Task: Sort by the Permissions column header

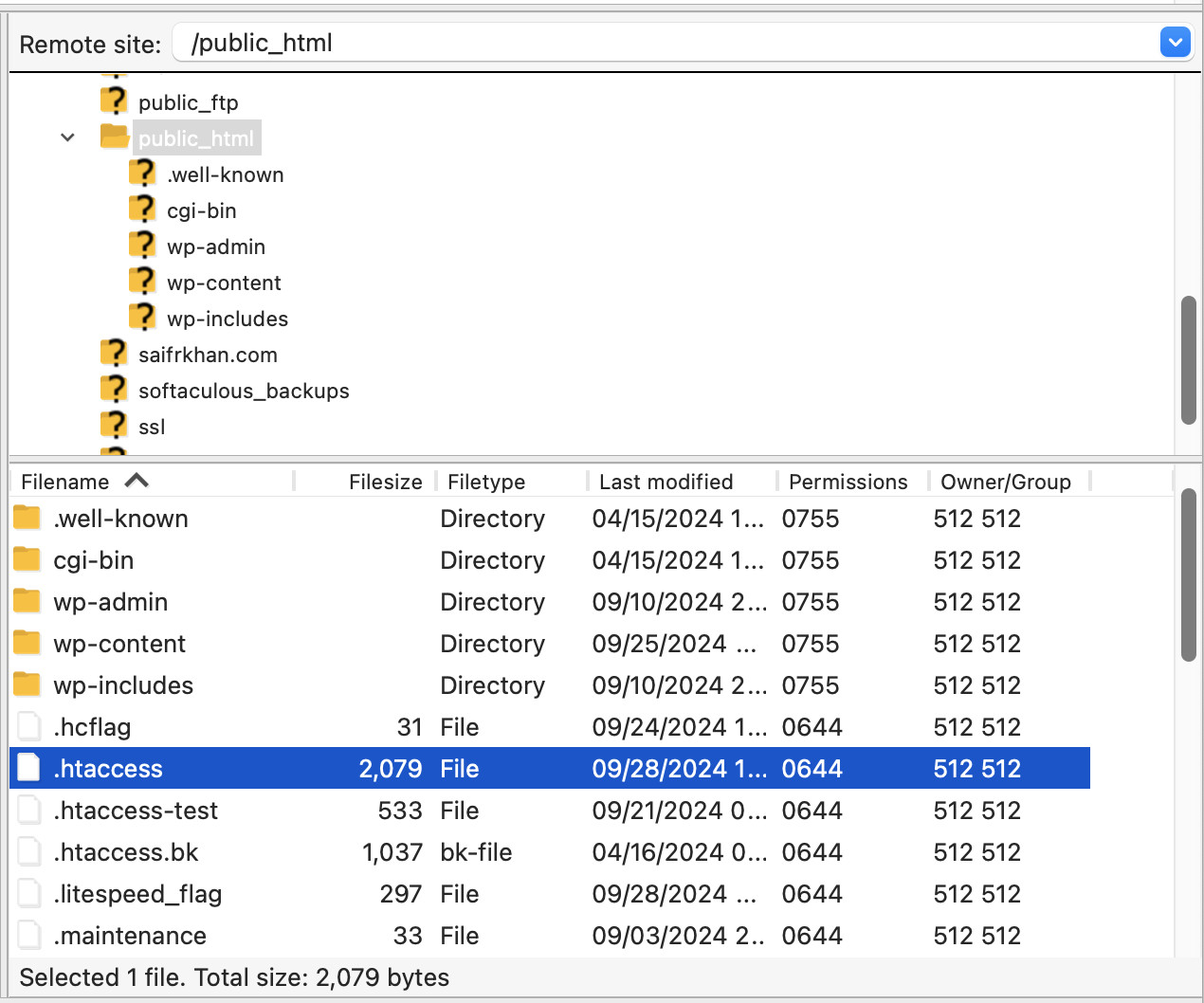Action: point(848,482)
